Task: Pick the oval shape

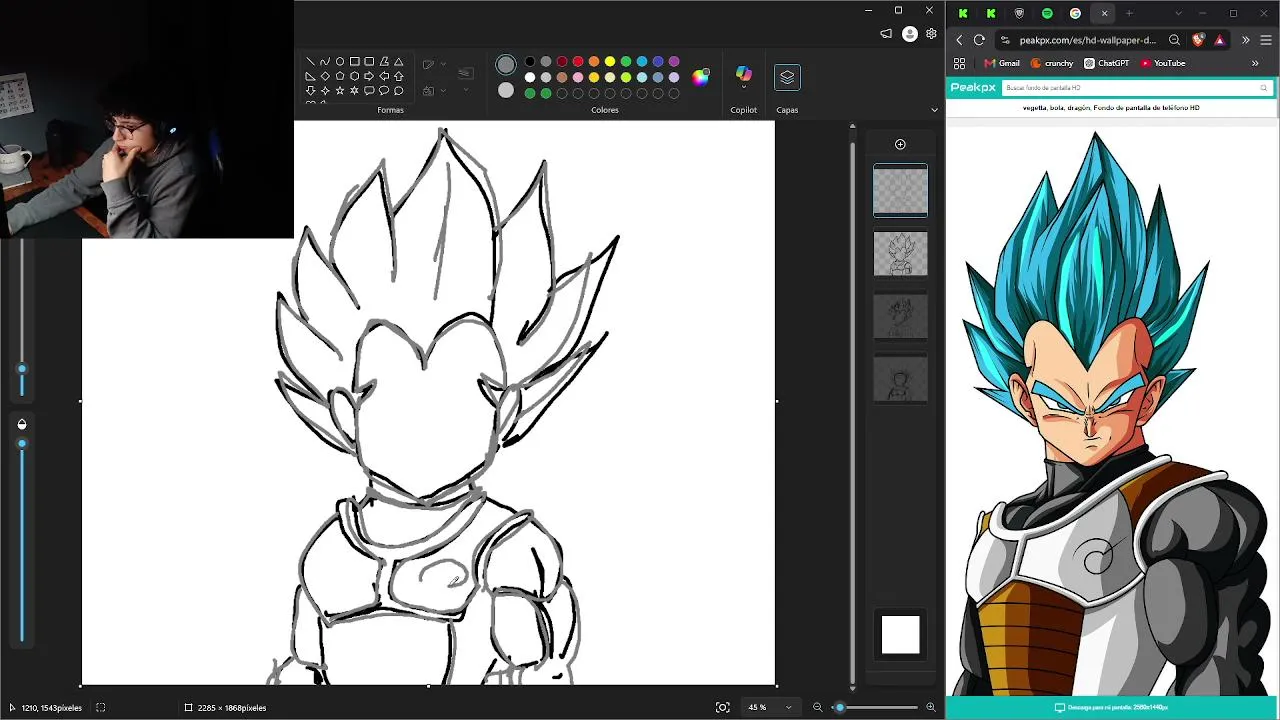Action: [x=340, y=62]
